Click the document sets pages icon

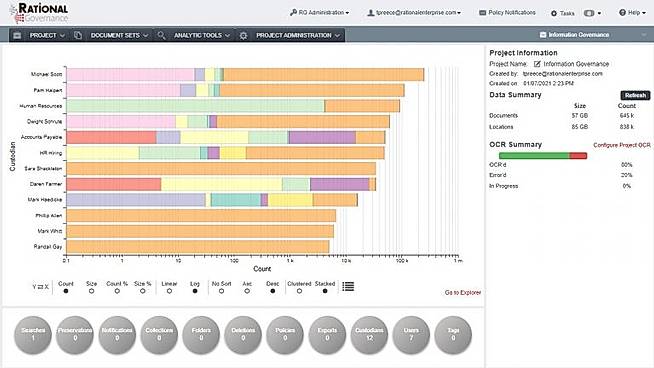[78, 35]
